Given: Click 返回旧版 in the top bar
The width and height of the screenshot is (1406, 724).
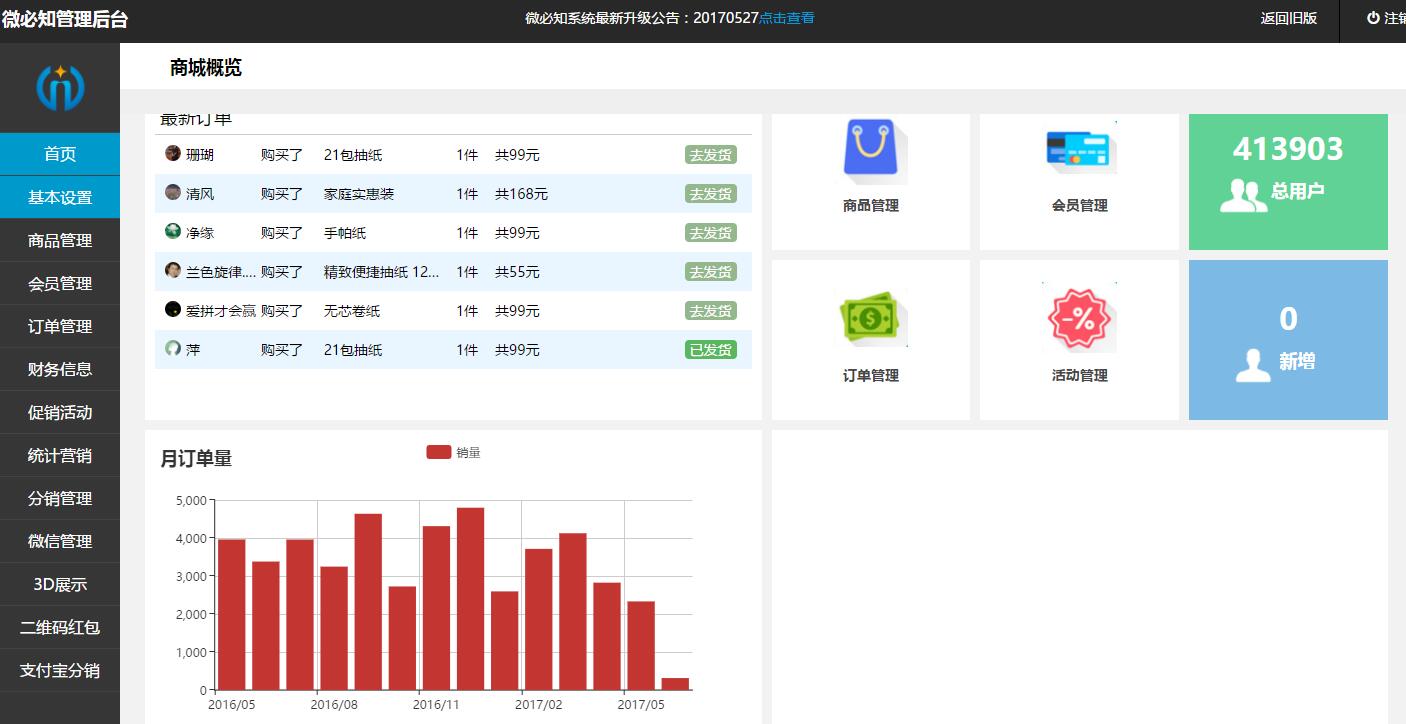Looking at the screenshot, I should coord(1288,18).
